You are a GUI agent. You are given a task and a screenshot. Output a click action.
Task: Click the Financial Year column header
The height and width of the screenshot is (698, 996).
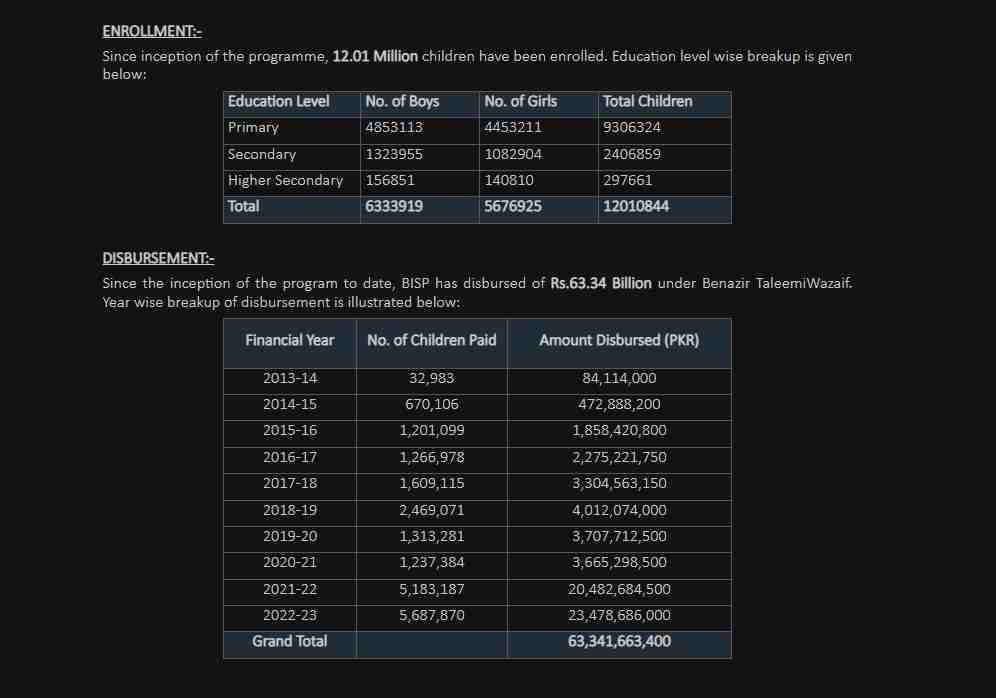coord(290,341)
